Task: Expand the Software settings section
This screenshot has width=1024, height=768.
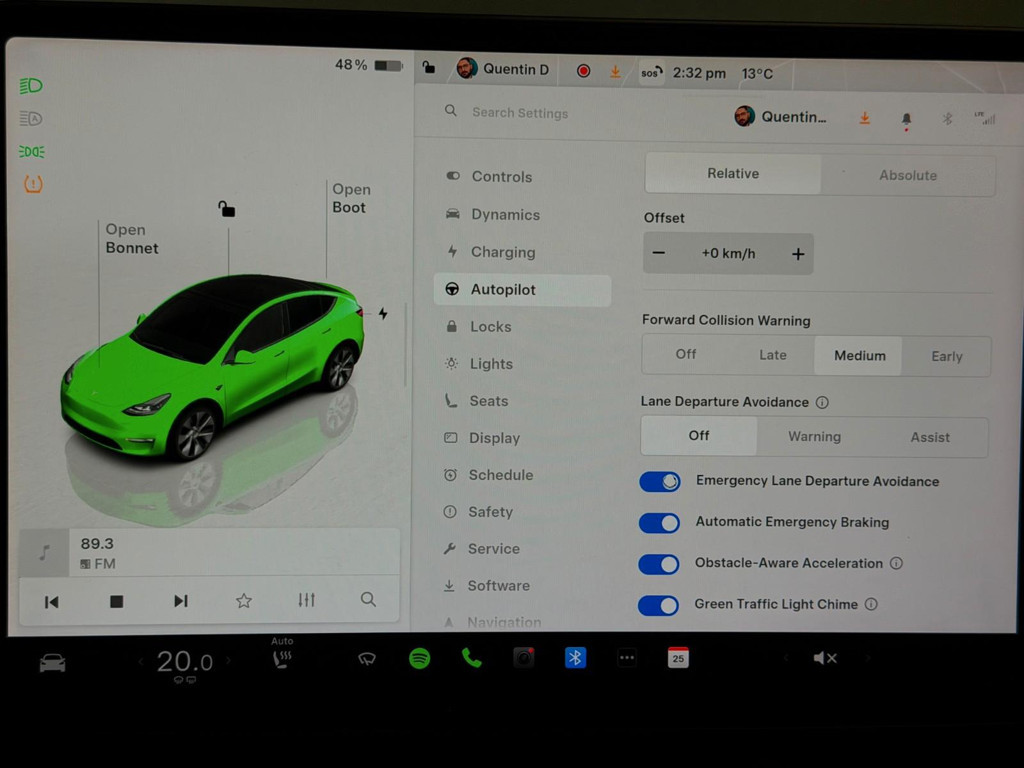Action: [x=500, y=585]
